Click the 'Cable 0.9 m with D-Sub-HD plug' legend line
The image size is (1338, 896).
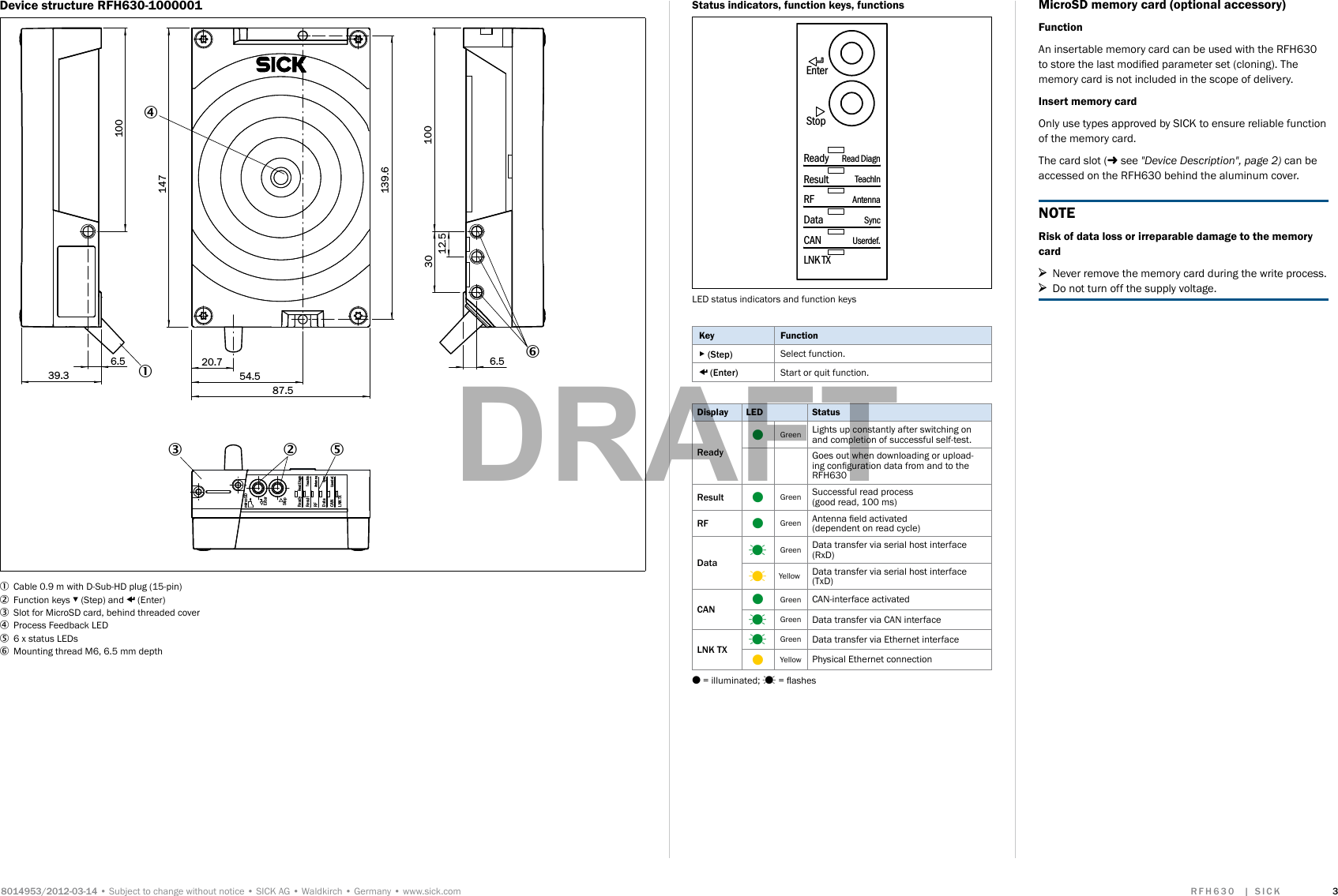[91, 587]
